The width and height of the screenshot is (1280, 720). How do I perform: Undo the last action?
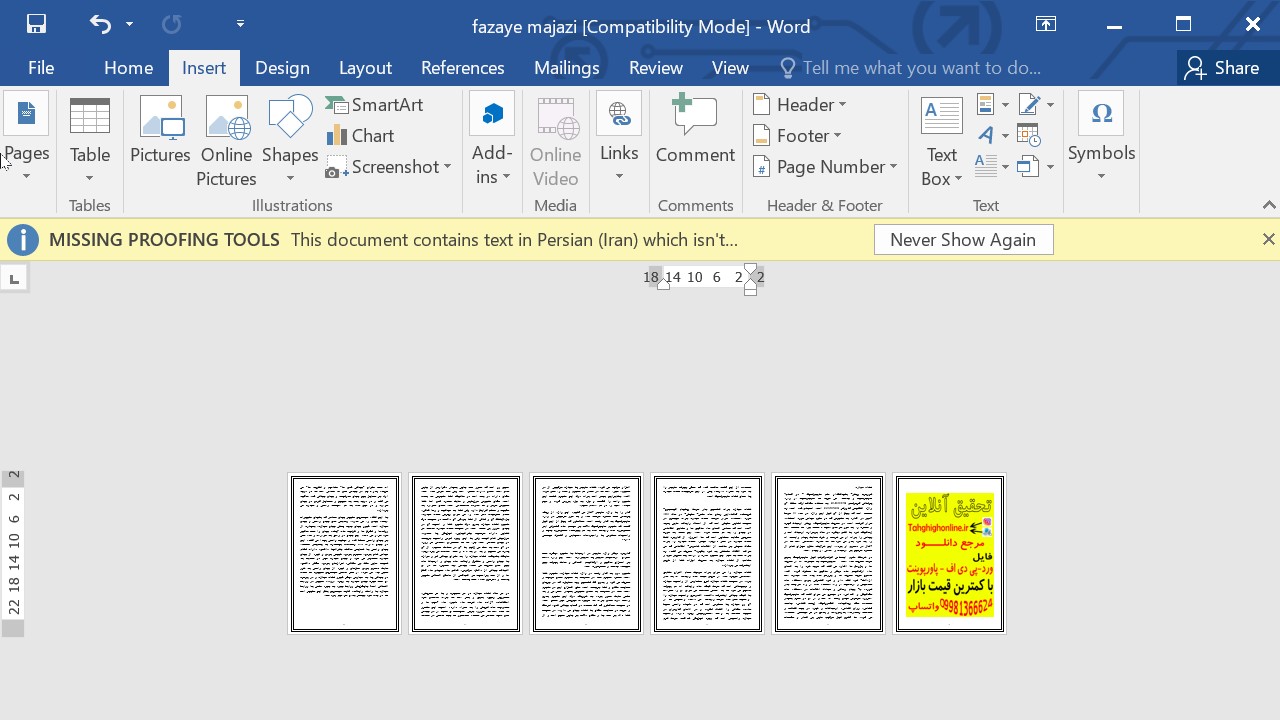(x=100, y=24)
